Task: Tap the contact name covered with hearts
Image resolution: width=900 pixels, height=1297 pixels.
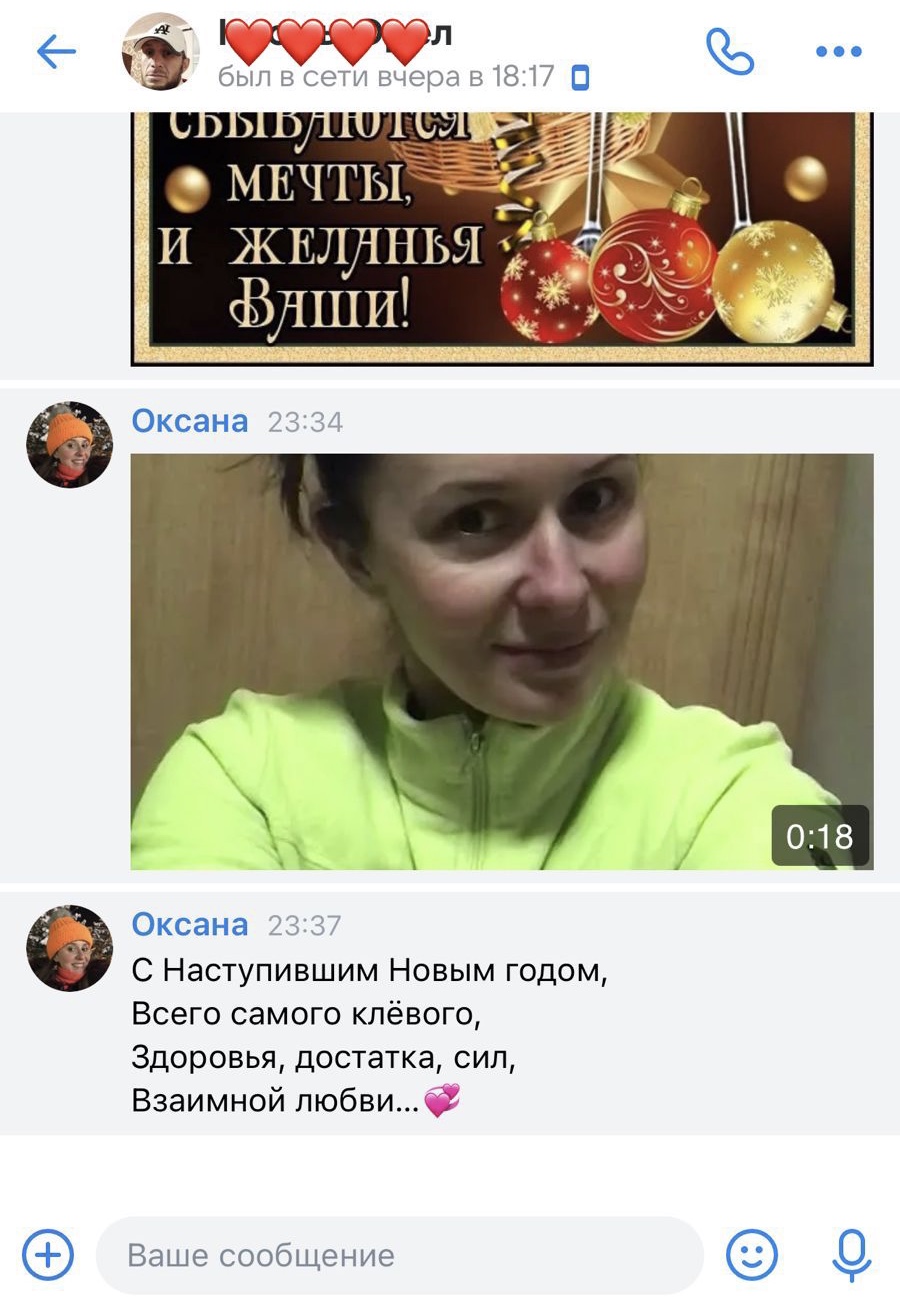Action: coord(335,36)
